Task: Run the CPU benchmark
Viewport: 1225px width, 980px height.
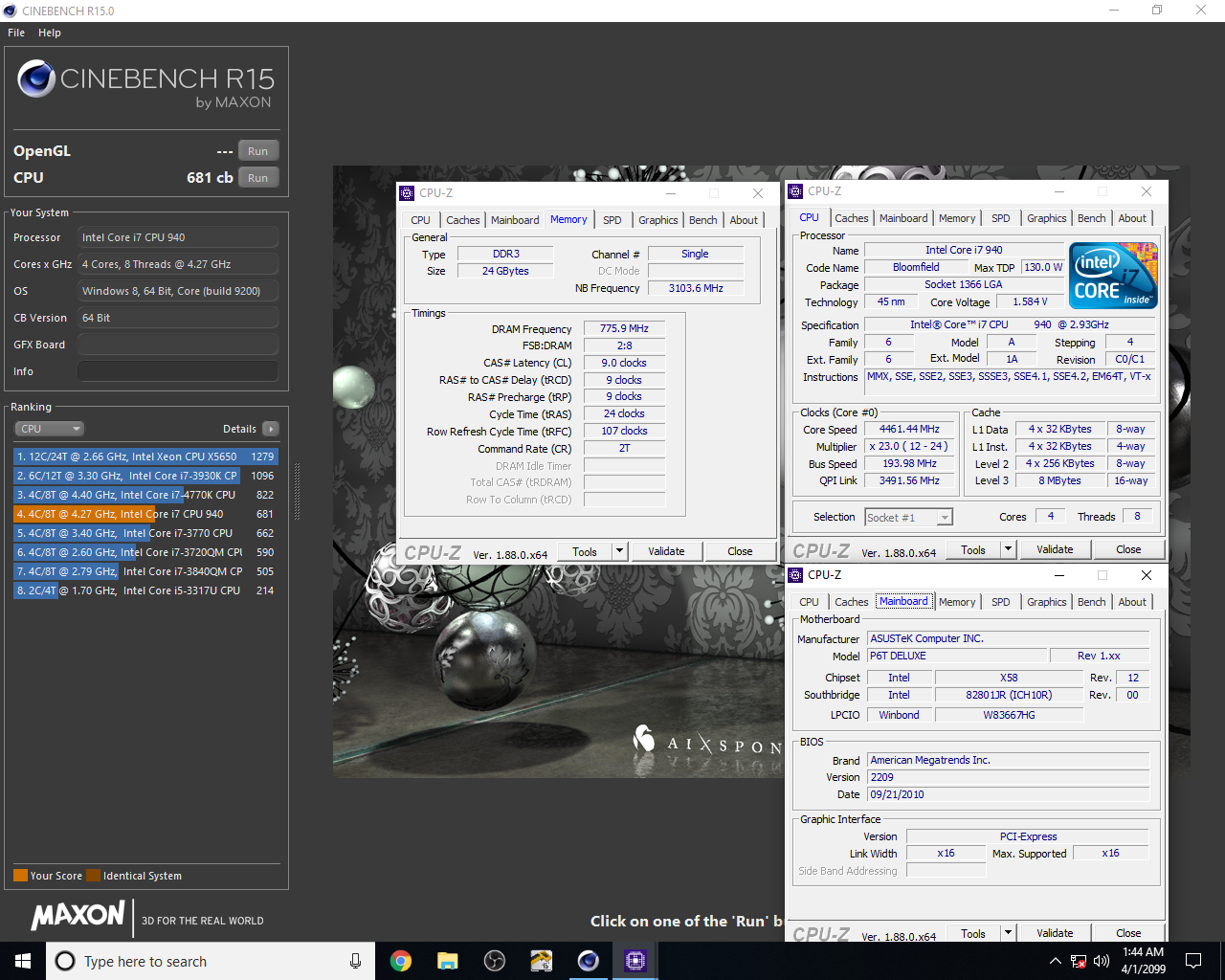Action: (x=258, y=178)
